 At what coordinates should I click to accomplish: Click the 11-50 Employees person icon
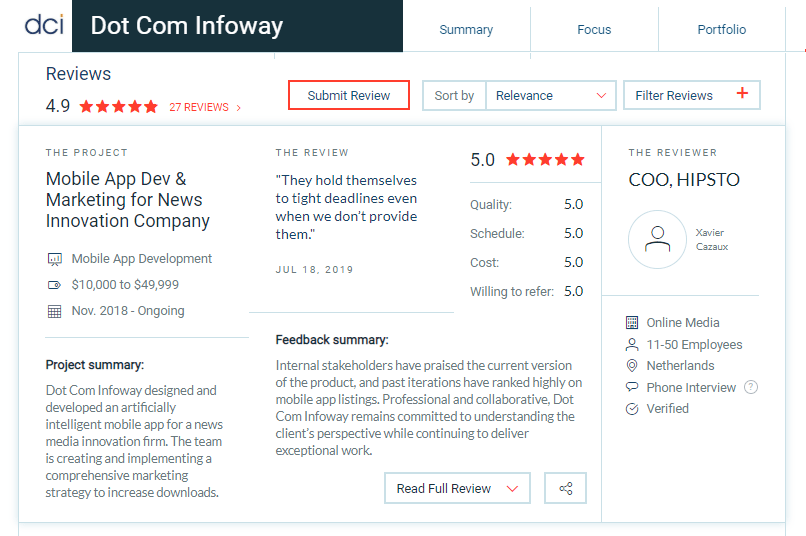point(632,344)
